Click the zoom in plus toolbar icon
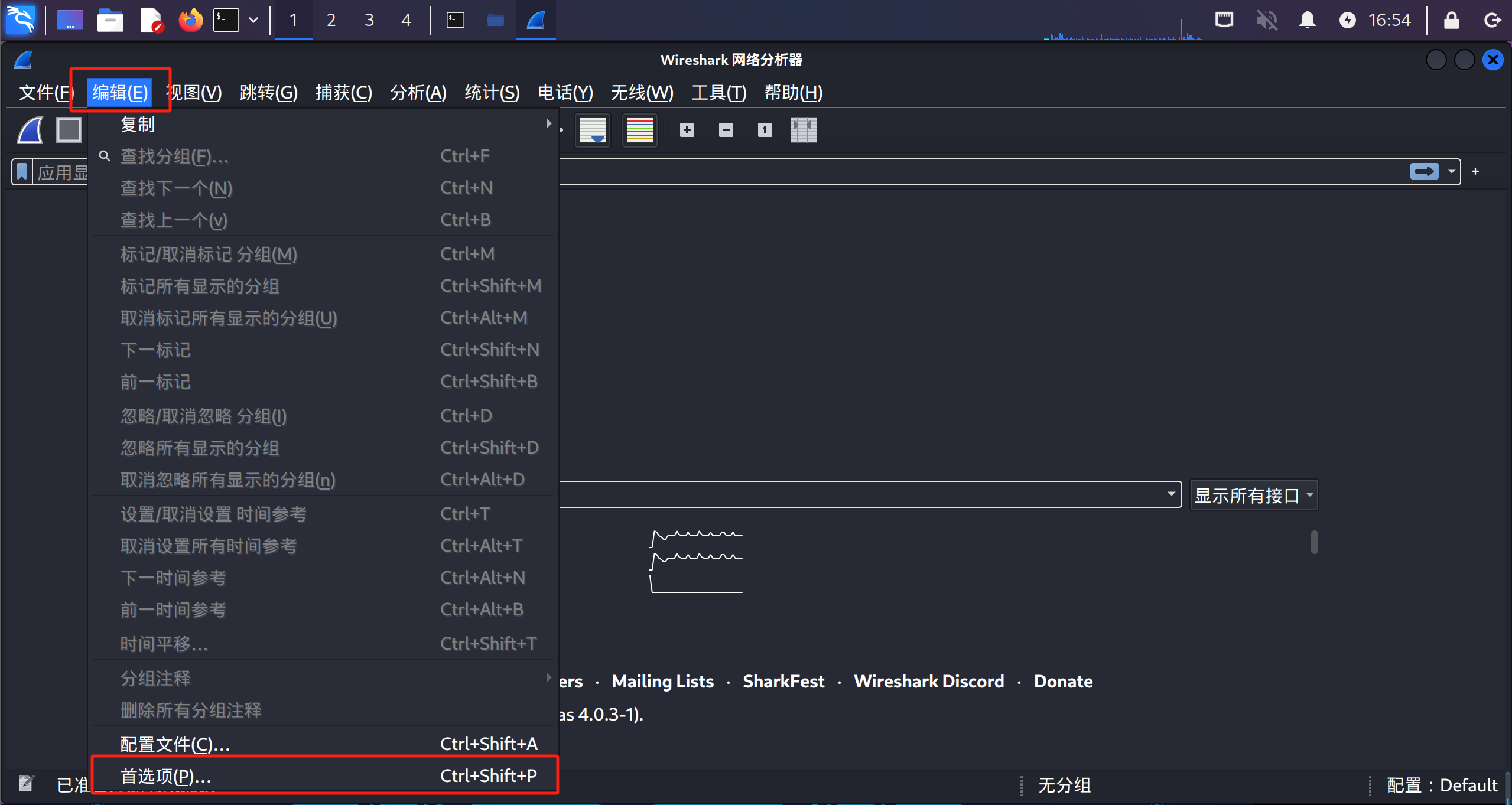 (687, 130)
